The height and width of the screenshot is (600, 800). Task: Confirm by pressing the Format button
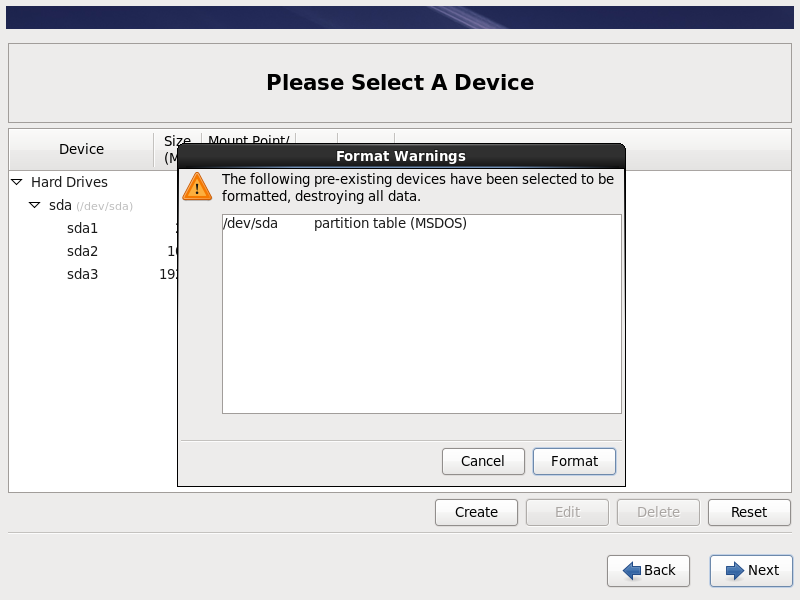coord(574,461)
